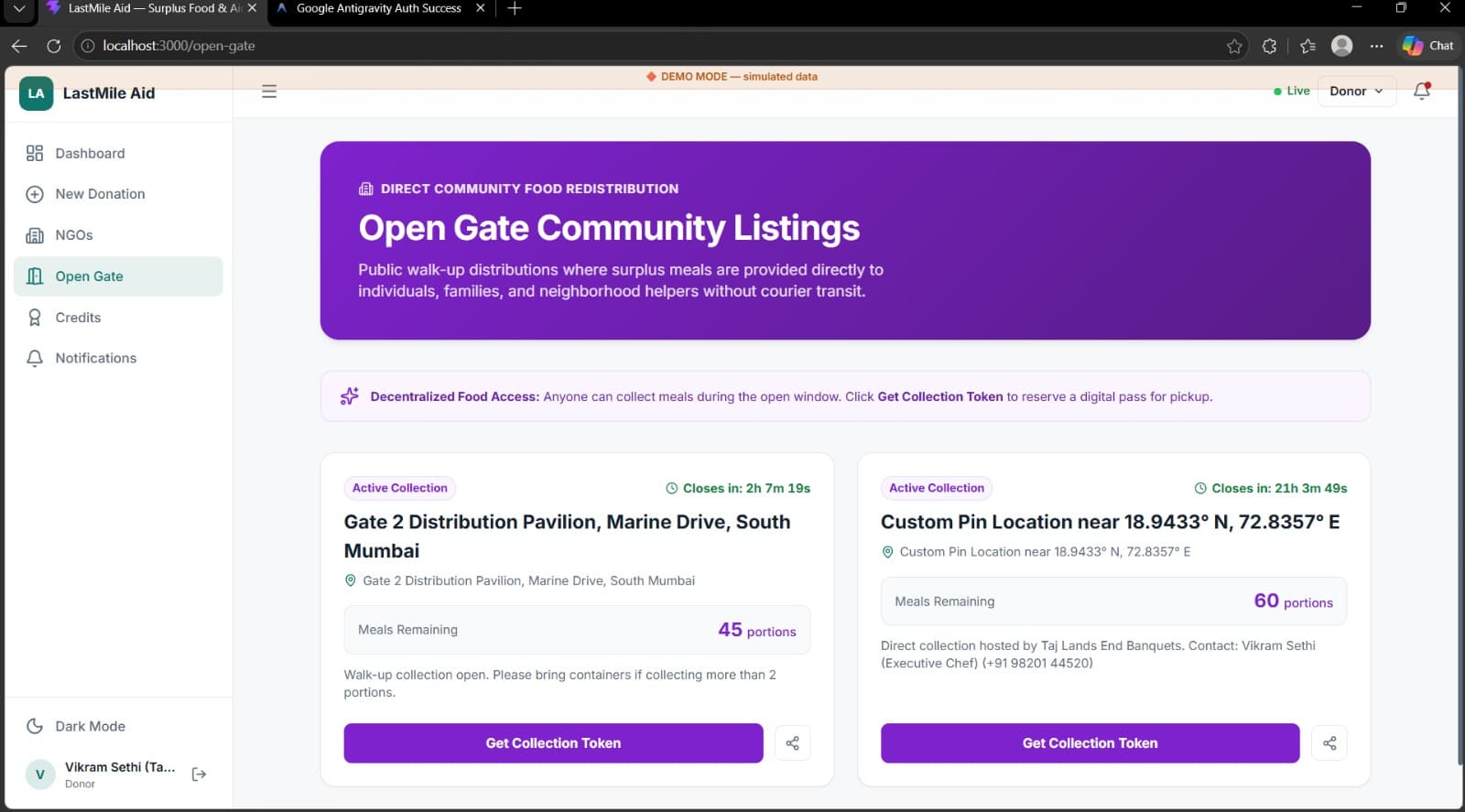The image size is (1465, 812).
Task: Click "Closes in: 2h 7m 19s" timer
Action: coord(738,488)
